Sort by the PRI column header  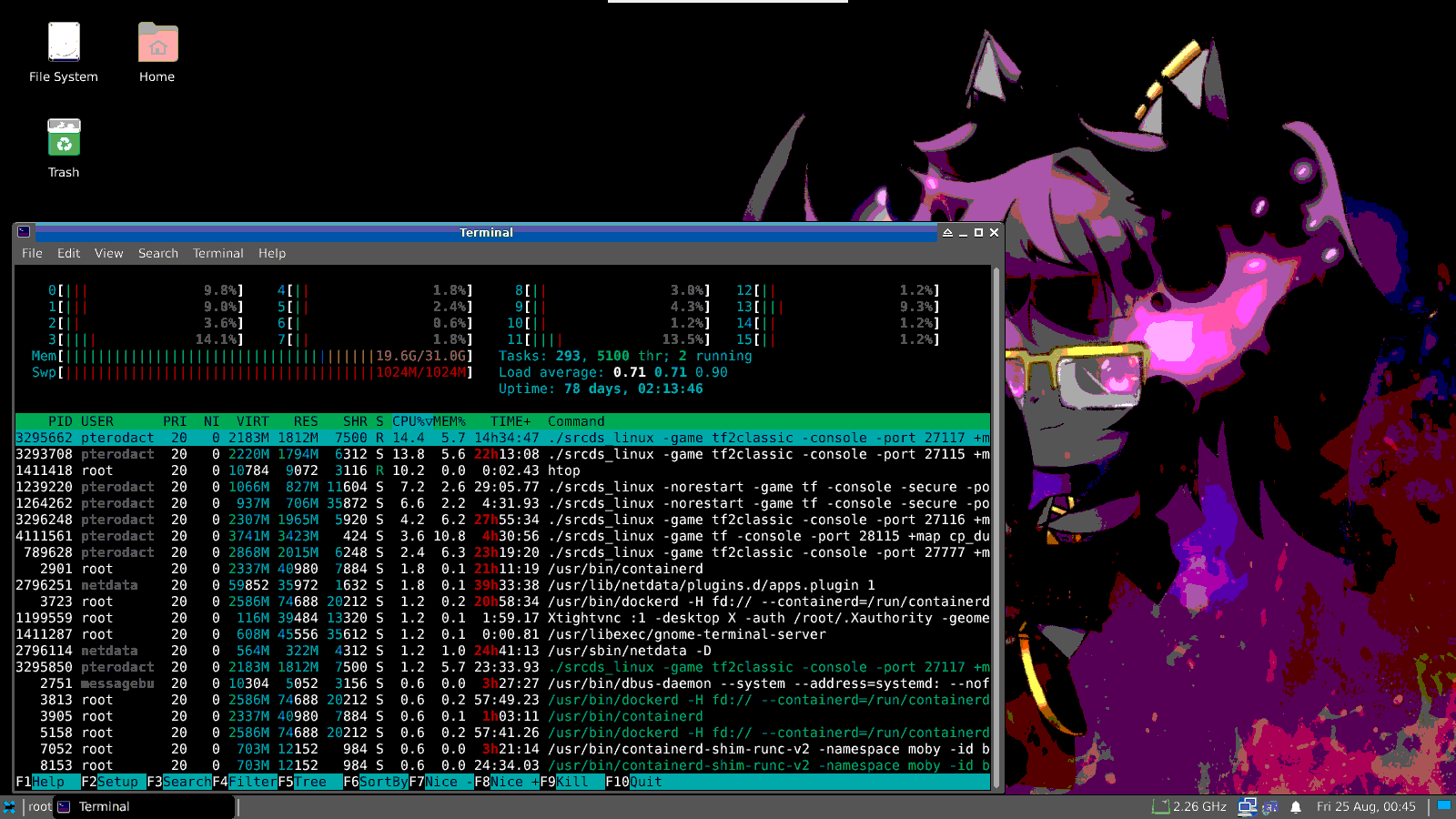[175, 421]
